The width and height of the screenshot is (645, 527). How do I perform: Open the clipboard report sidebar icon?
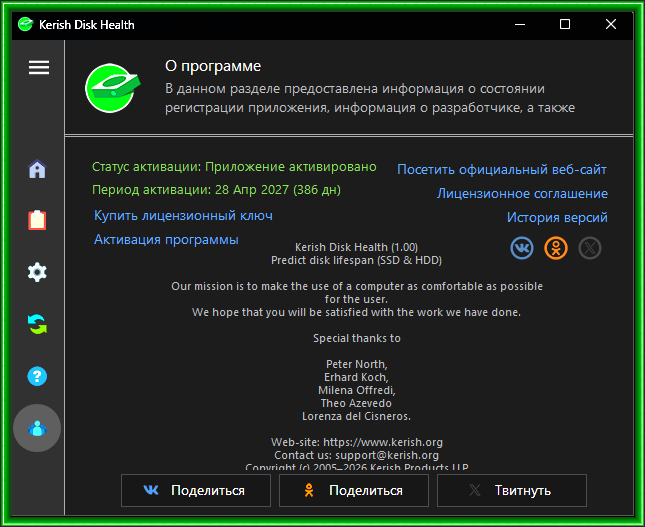point(37,220)
